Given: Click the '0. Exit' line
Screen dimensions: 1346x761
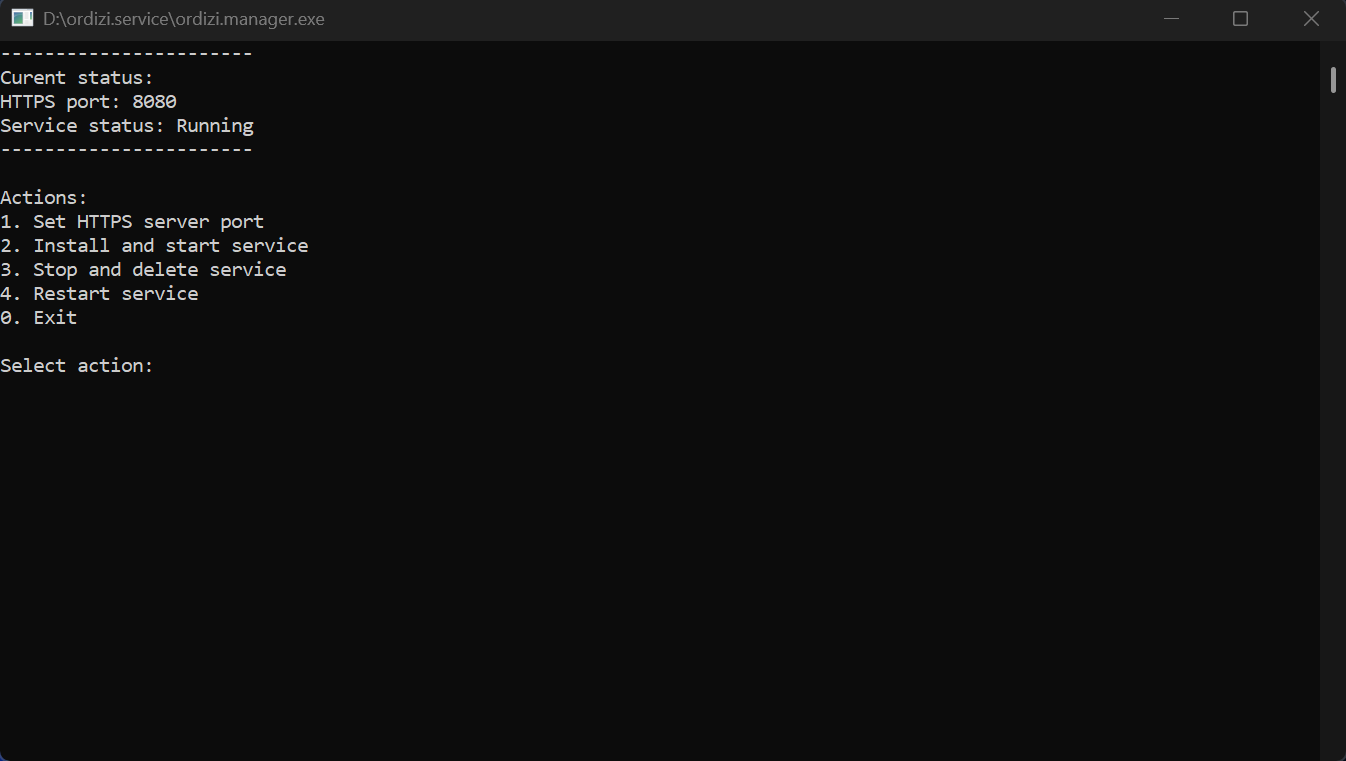Looking at the screenshot, I should (39, 318).
